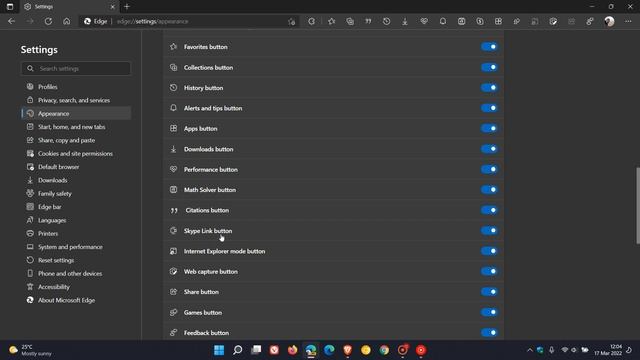Screen dimensions: 640x360
Task: Switch off the Apps button toggle
Action: [489, 128]
